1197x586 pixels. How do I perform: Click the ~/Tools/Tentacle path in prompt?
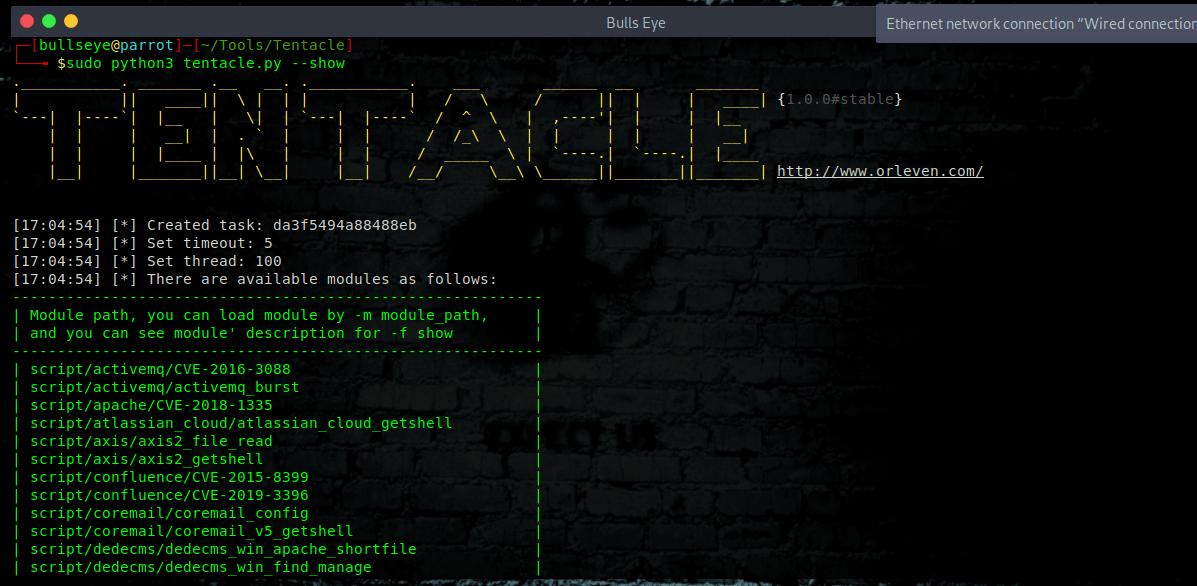pyautogui.click(x=273, y=45)
